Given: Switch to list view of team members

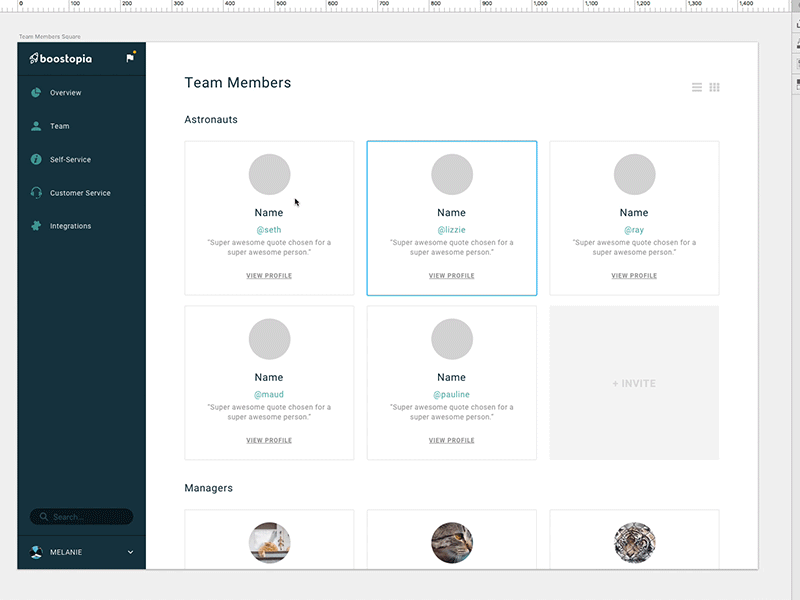Looking at the screenshot, I should coord(696,87).
